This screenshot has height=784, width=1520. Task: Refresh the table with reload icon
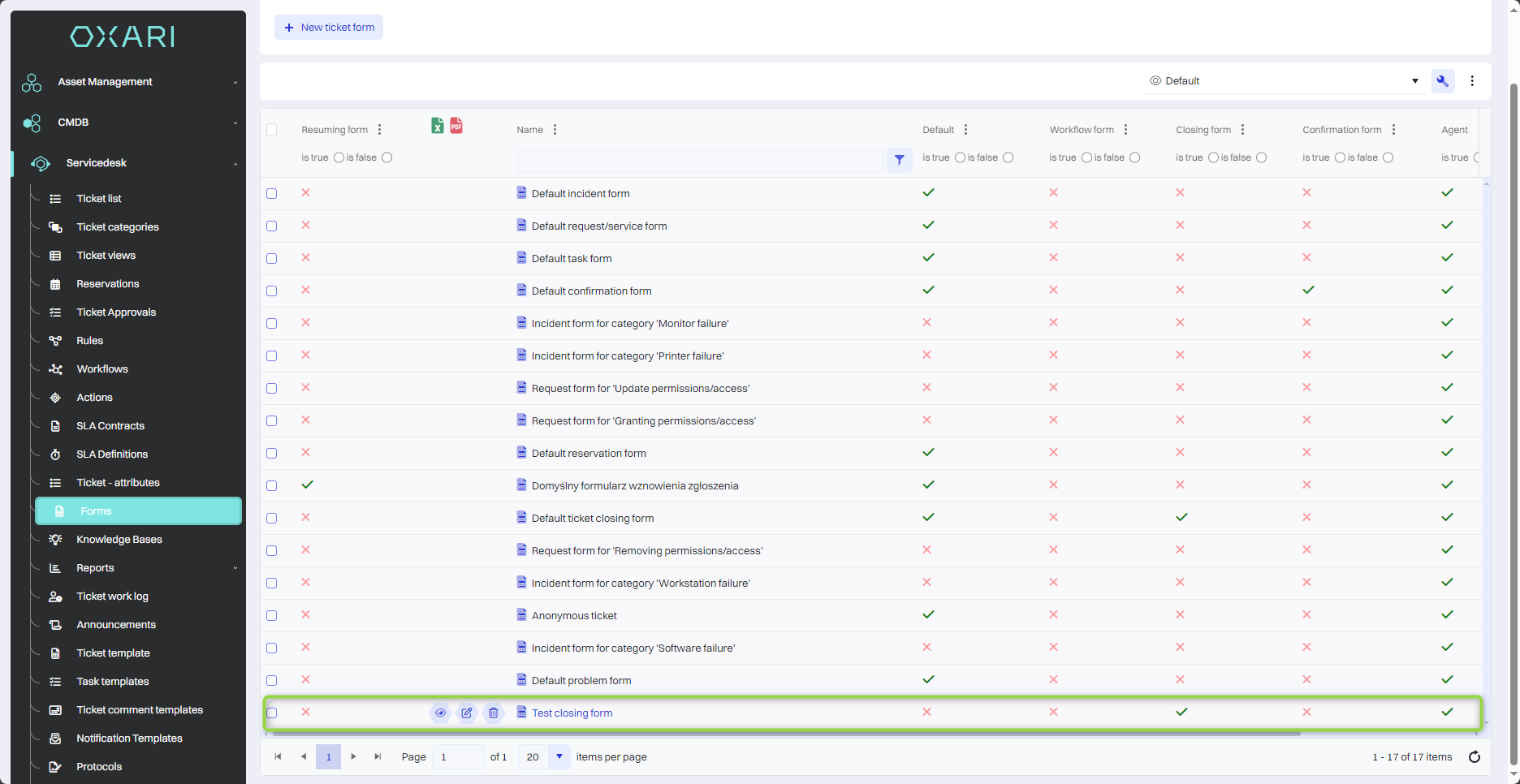pos(1474,756)
